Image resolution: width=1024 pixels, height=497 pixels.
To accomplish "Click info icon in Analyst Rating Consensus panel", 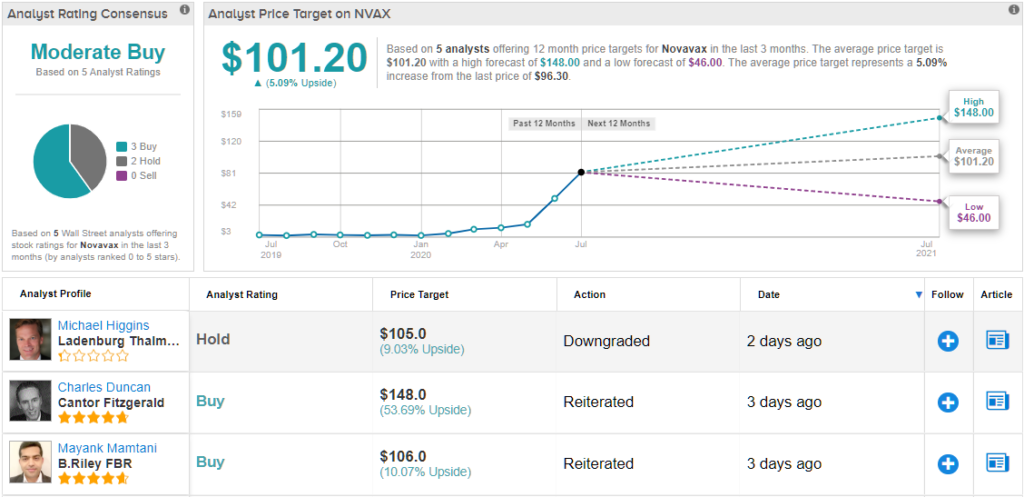I will [184, 10].
